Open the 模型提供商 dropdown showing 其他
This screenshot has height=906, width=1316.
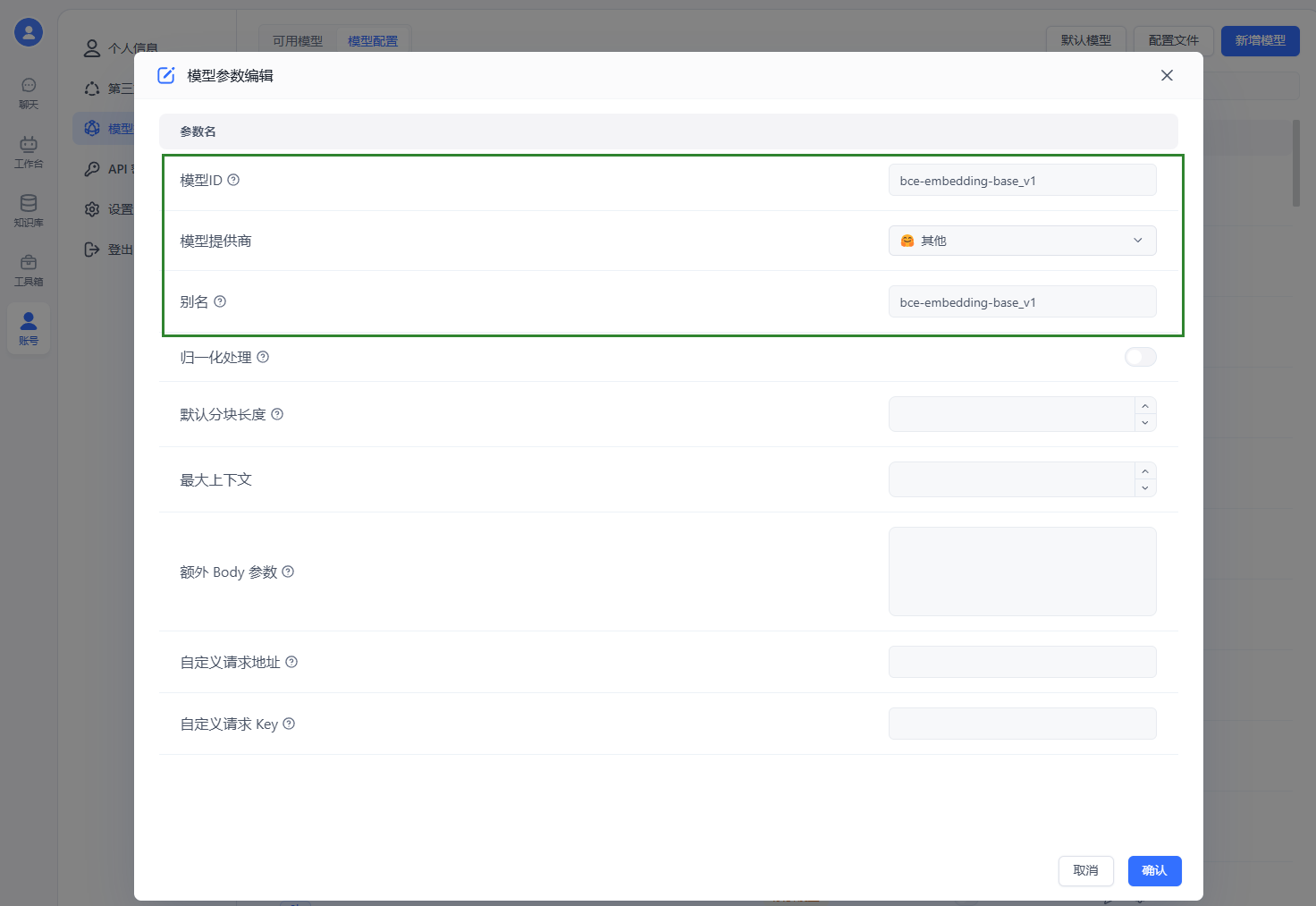click(x=1023, y=241)
